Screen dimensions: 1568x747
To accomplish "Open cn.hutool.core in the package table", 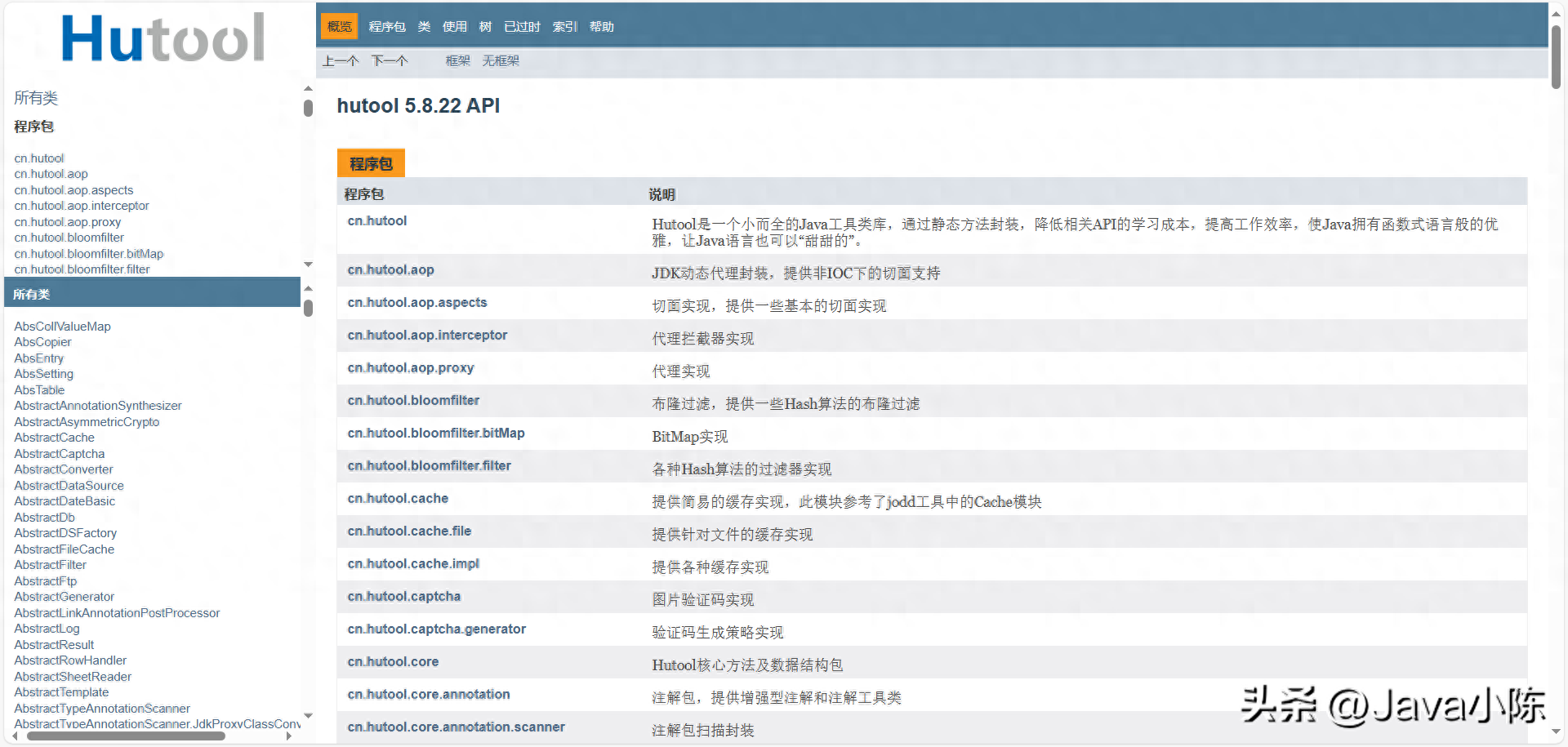I will pos(393,662).
